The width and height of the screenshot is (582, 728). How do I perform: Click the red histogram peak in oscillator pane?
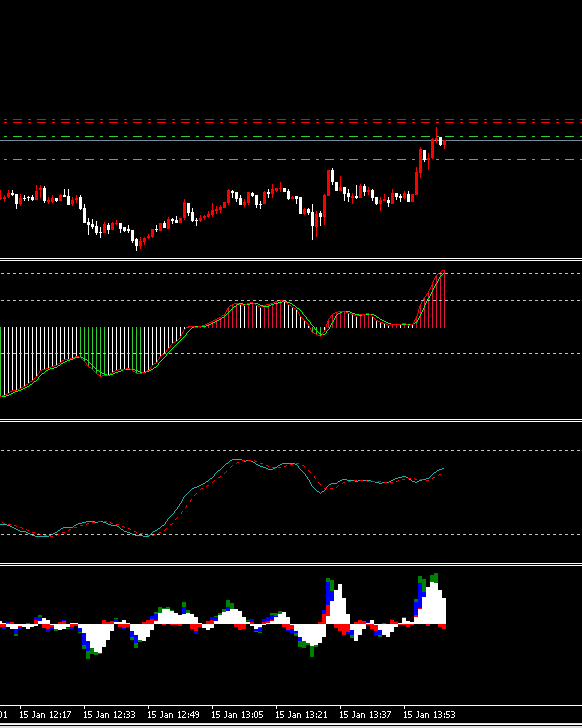(x=444, y=299)
